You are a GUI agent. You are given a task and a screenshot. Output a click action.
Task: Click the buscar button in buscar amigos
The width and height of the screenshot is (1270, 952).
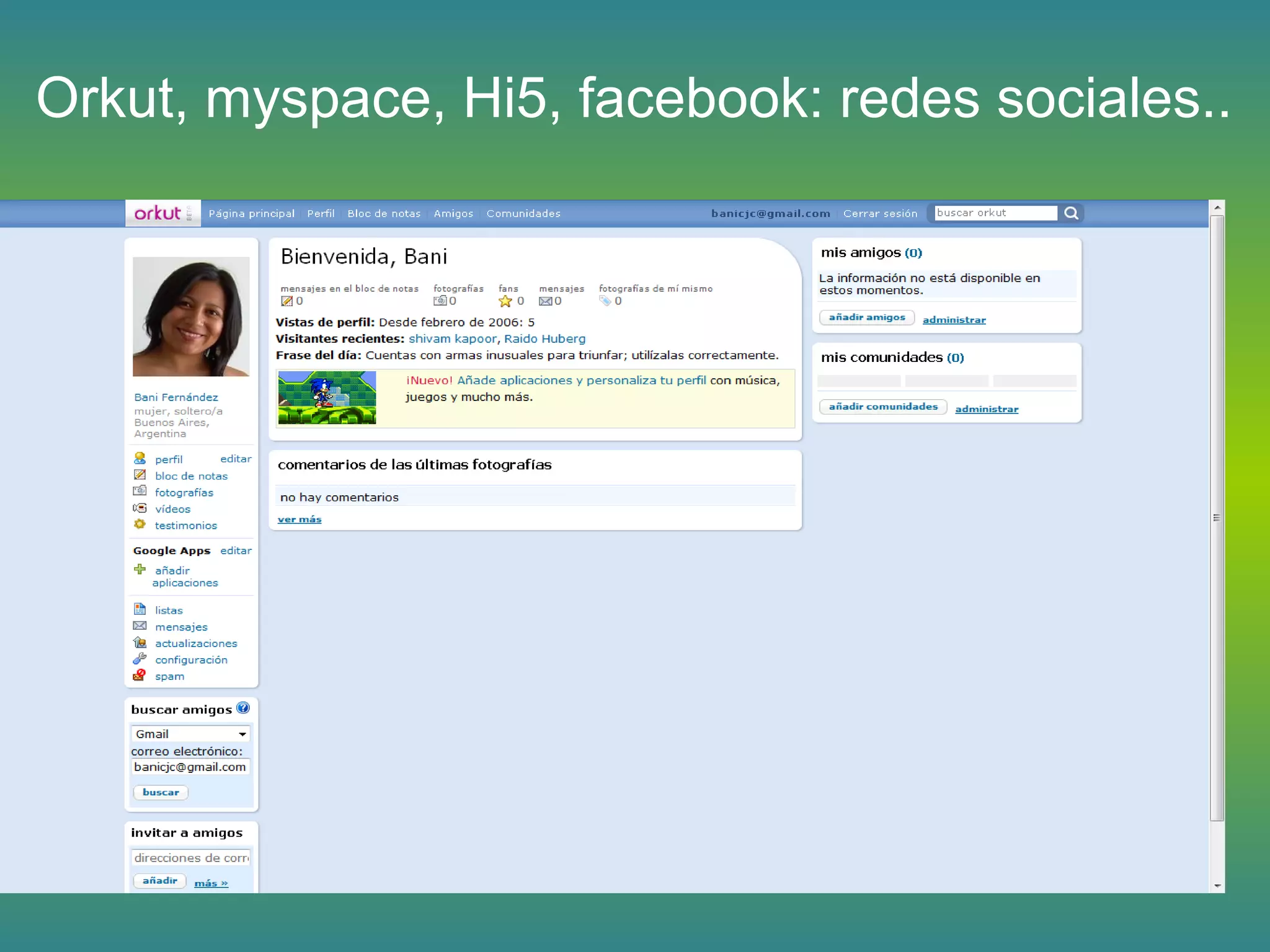click(x=161, y=792)
